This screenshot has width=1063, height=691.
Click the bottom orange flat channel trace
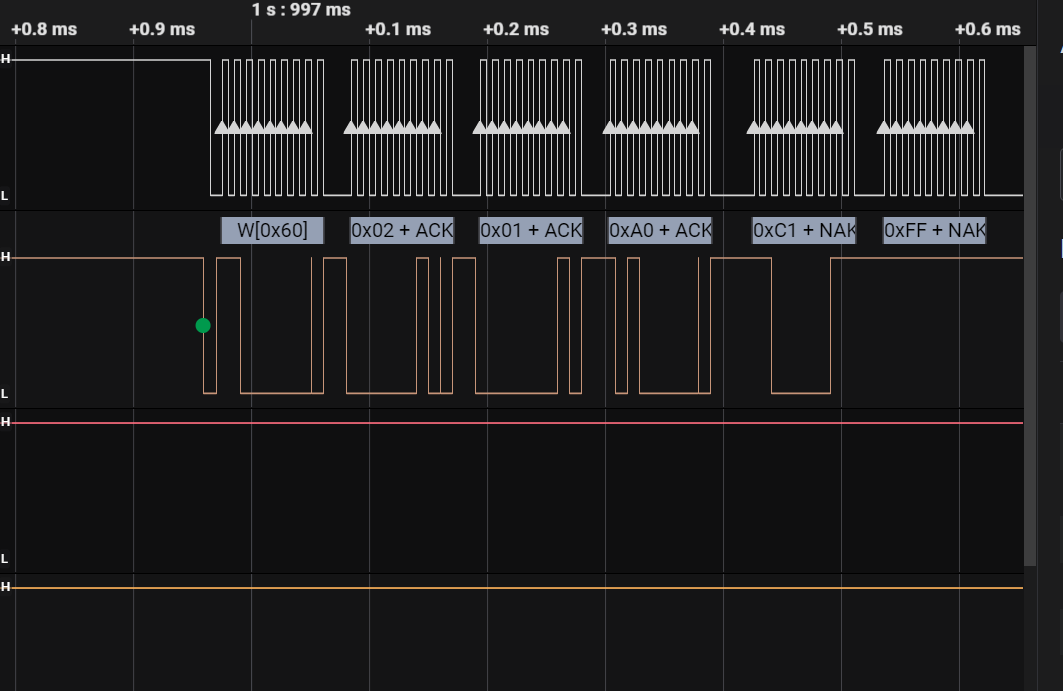click(x=500, y=588)
